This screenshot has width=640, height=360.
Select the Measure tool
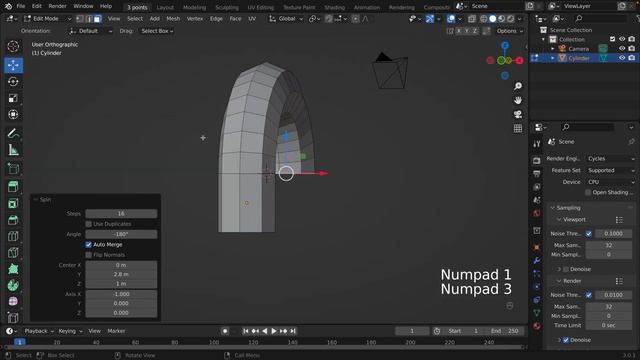13,150
